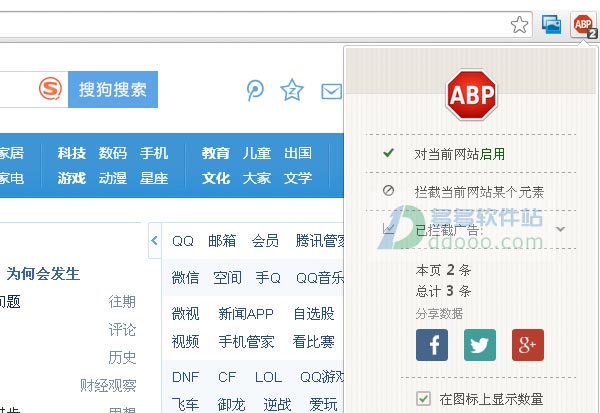Click the Sogou S logo icon
Viewport: 600px width, 413px height.
(50, 88)
